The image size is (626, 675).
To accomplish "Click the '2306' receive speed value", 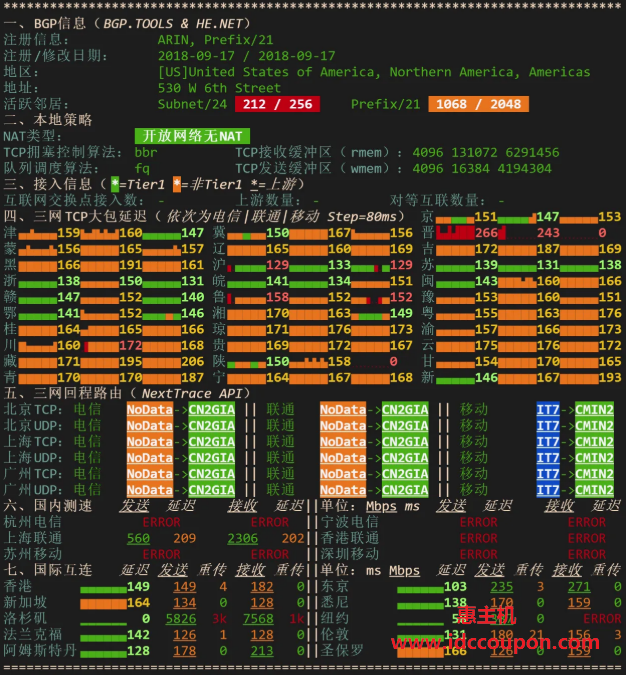I will (242, 539).
